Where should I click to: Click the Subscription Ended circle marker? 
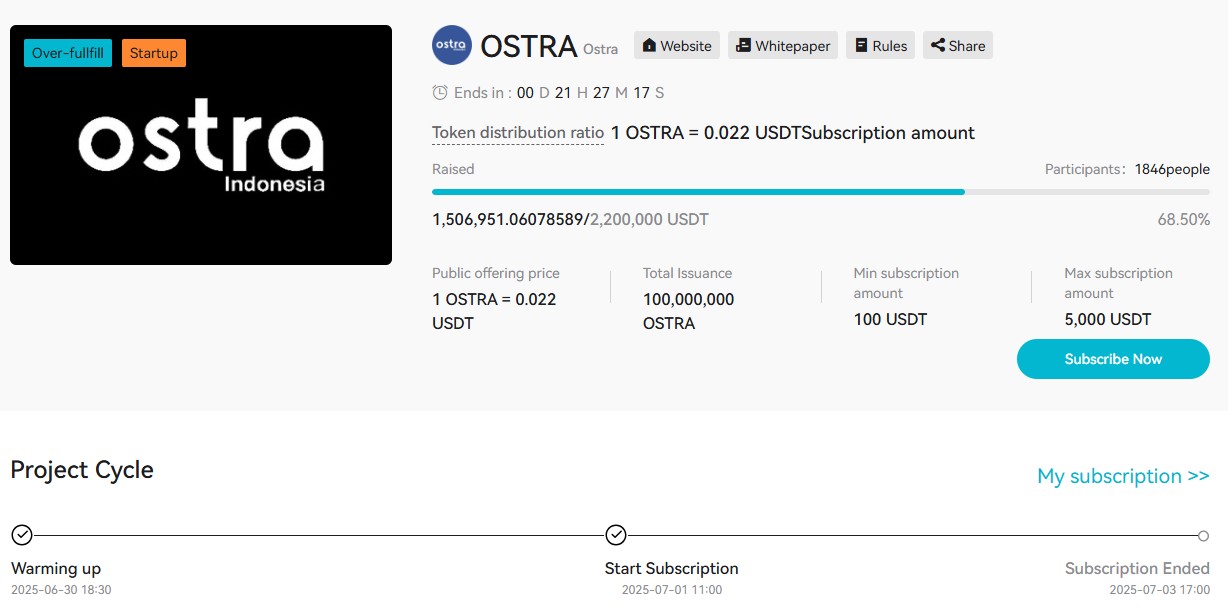click(1204, 536)
